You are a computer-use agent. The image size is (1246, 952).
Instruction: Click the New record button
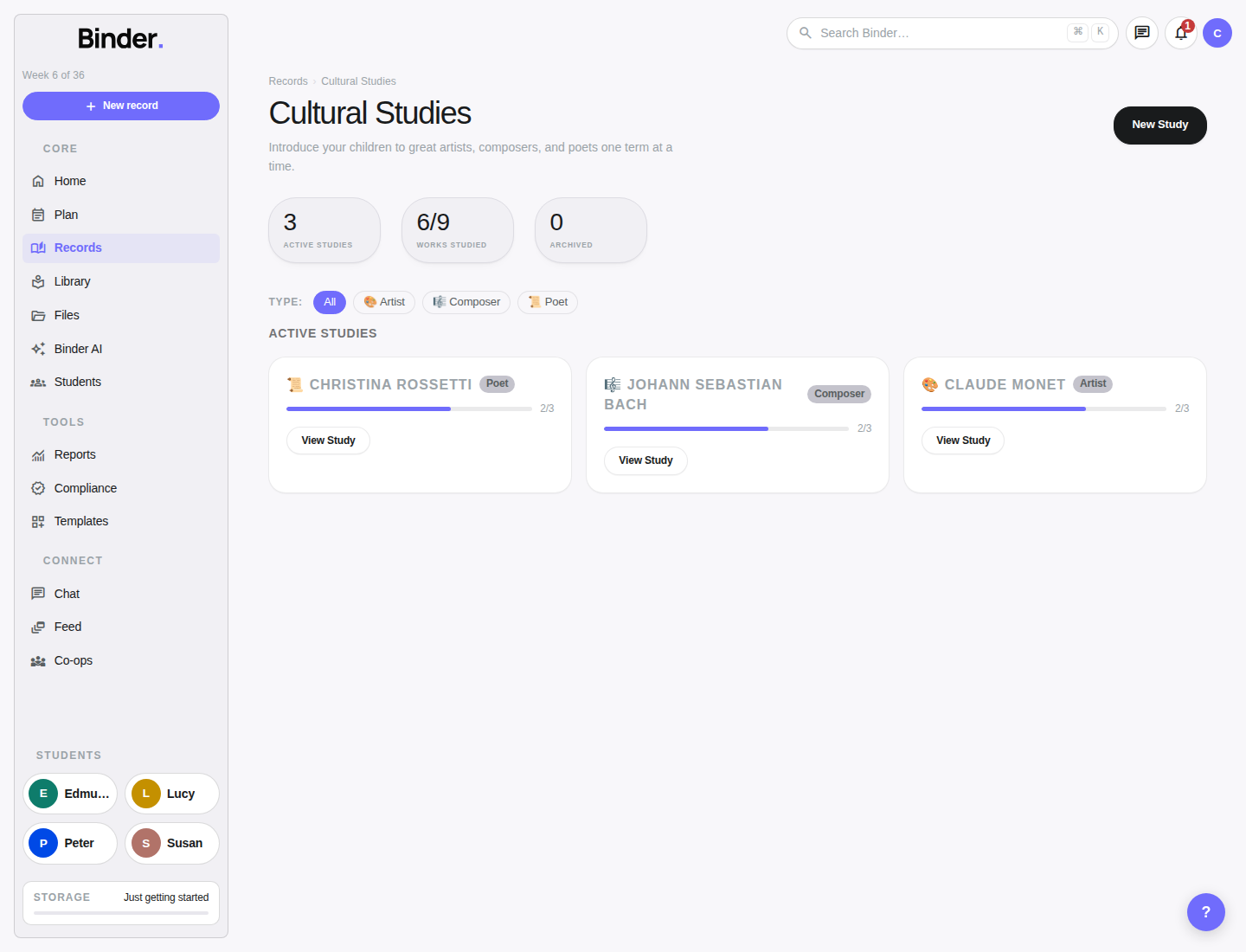click(x=121, y=106)
